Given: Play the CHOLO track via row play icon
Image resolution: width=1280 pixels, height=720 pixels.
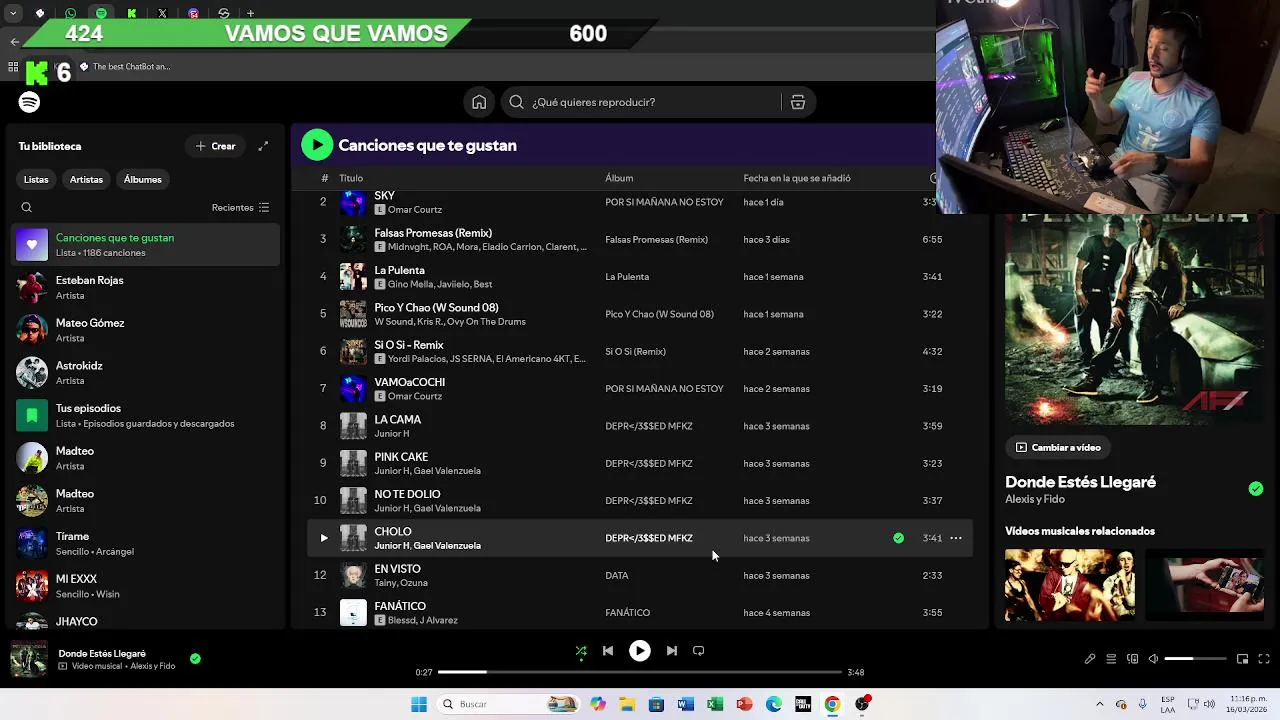Looking at the screenshot, I should [x=323, y=538].
